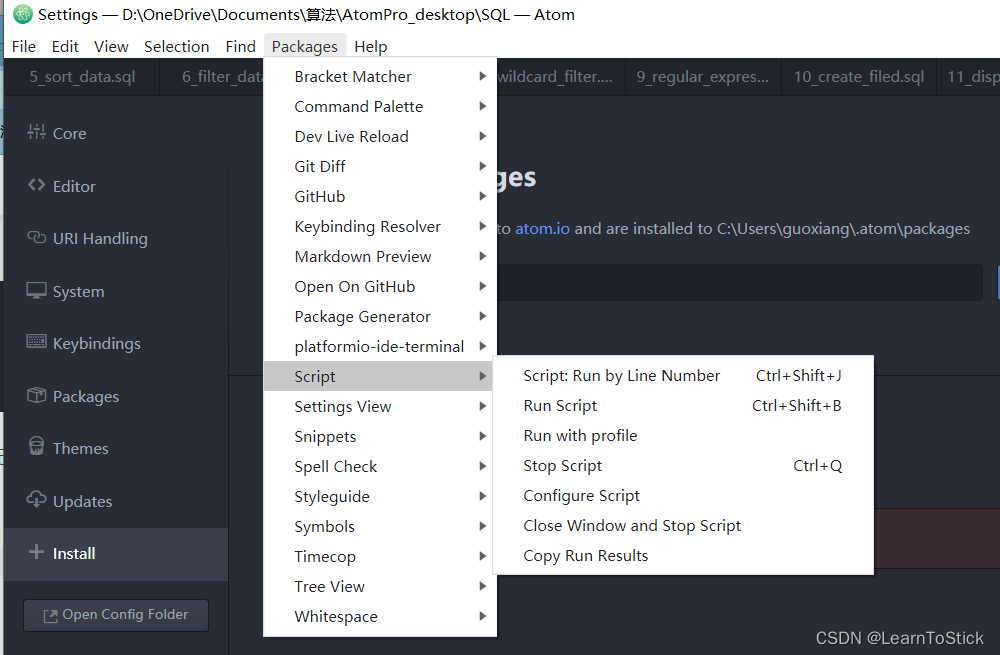The image size is (1000, 655).
Task: Open Spell Check submenu
Action: [379, 466]
